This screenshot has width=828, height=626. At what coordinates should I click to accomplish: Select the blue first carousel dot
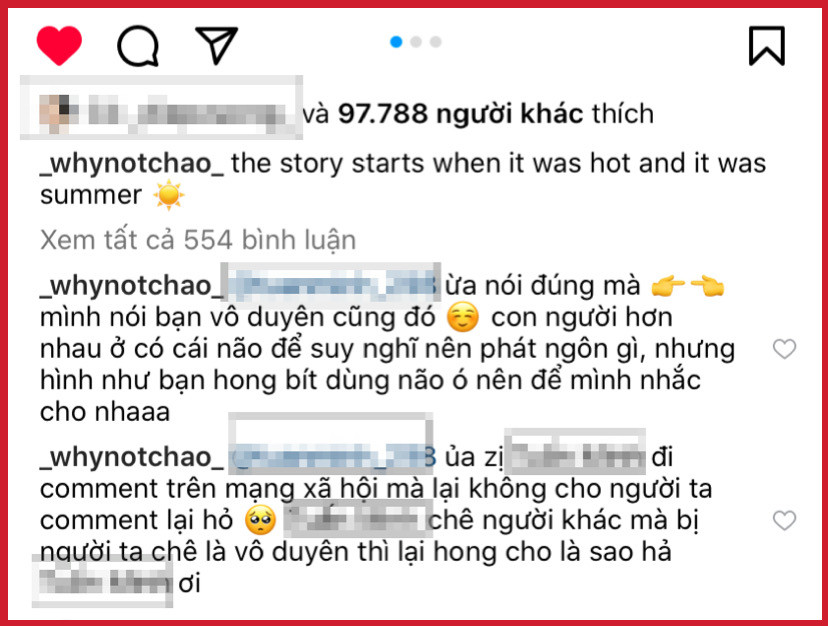(396, 42)
